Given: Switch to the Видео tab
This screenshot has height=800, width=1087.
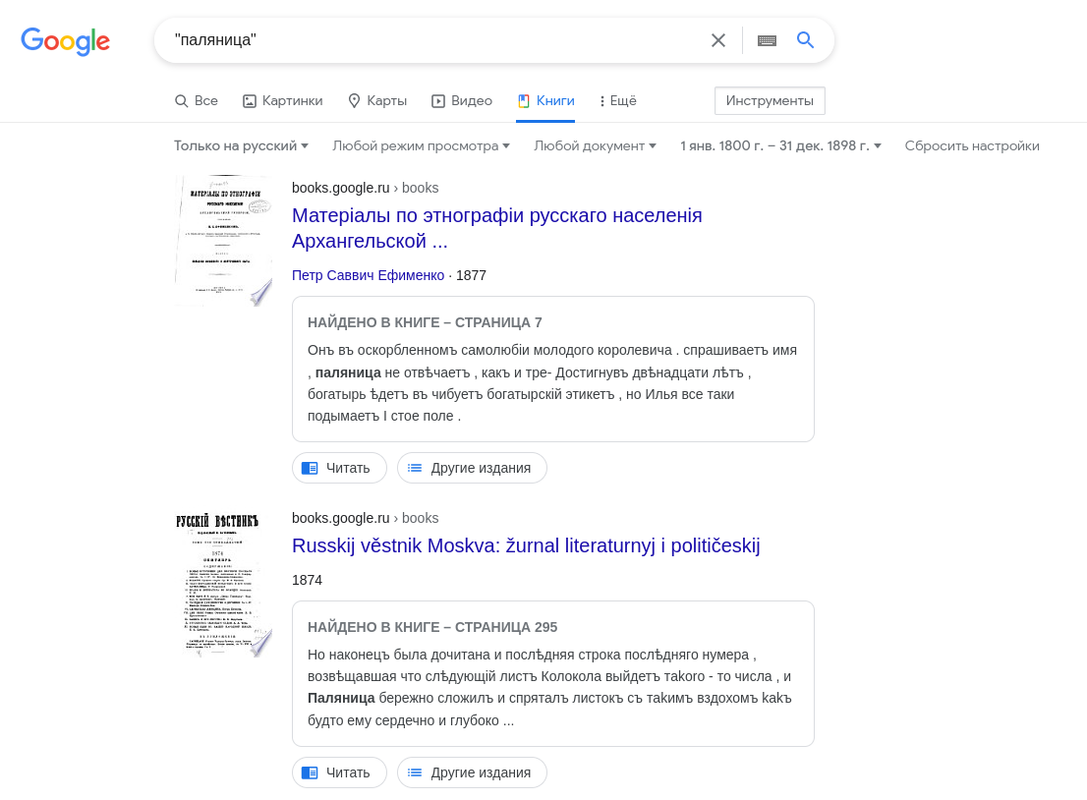Looking at the screenshot, I should point(462,101).
